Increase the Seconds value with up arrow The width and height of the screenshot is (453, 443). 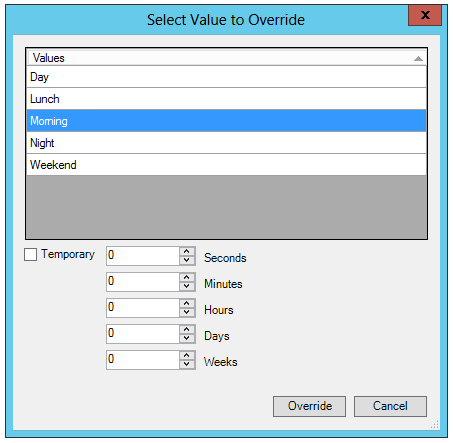coord(187,252)
